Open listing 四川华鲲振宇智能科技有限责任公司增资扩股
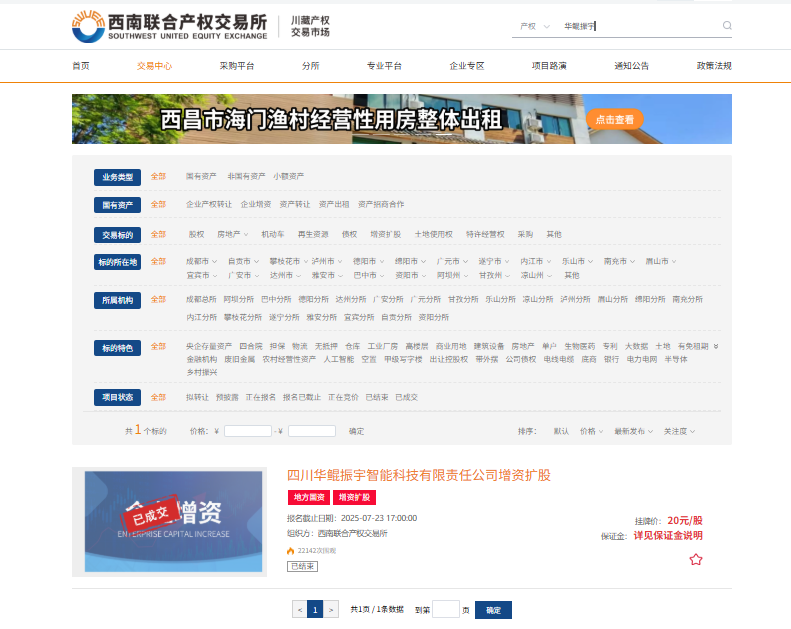791x629 pixels. [x=419, y=475]
